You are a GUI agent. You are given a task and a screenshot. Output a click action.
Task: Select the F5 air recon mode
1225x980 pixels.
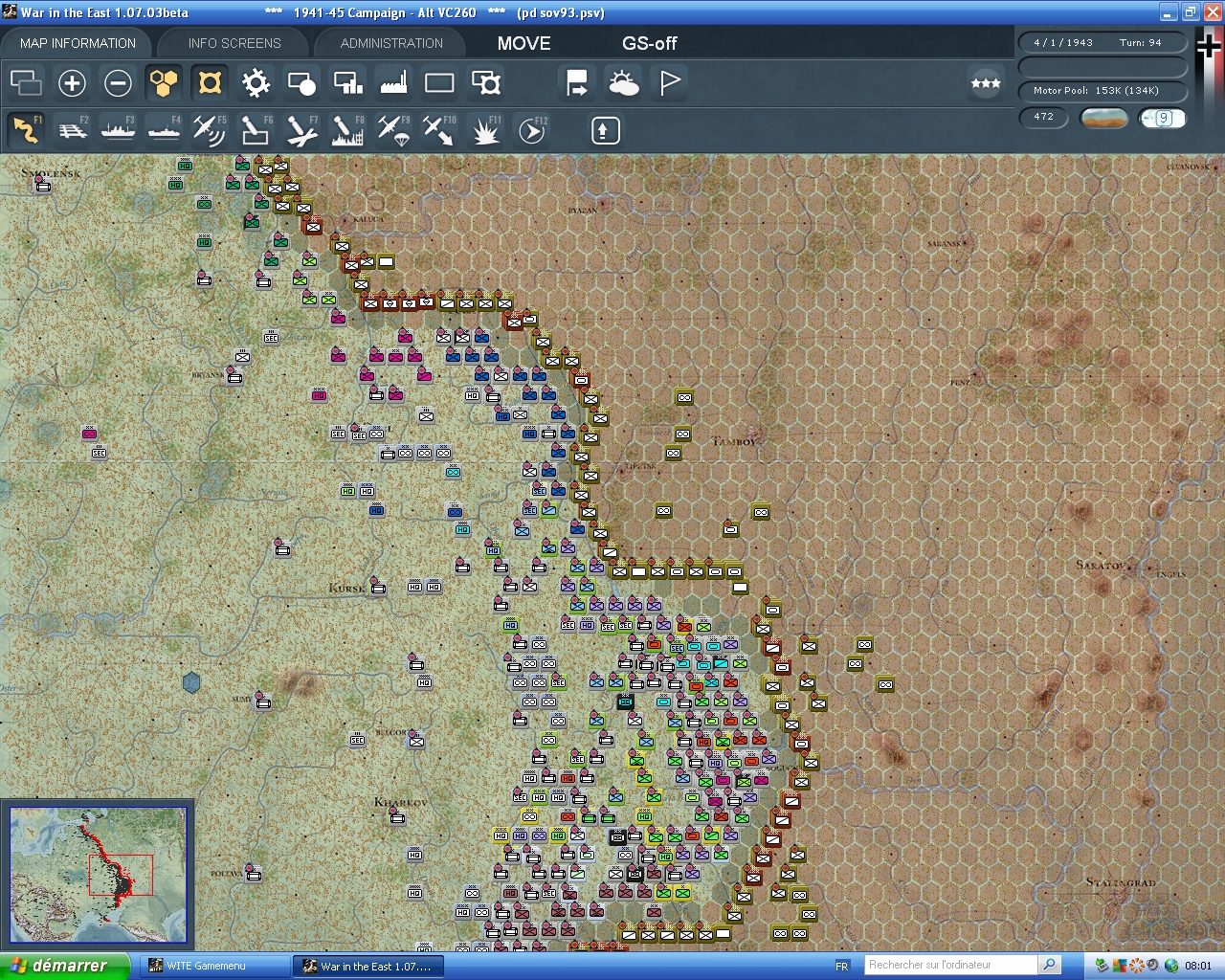[210, 130]
